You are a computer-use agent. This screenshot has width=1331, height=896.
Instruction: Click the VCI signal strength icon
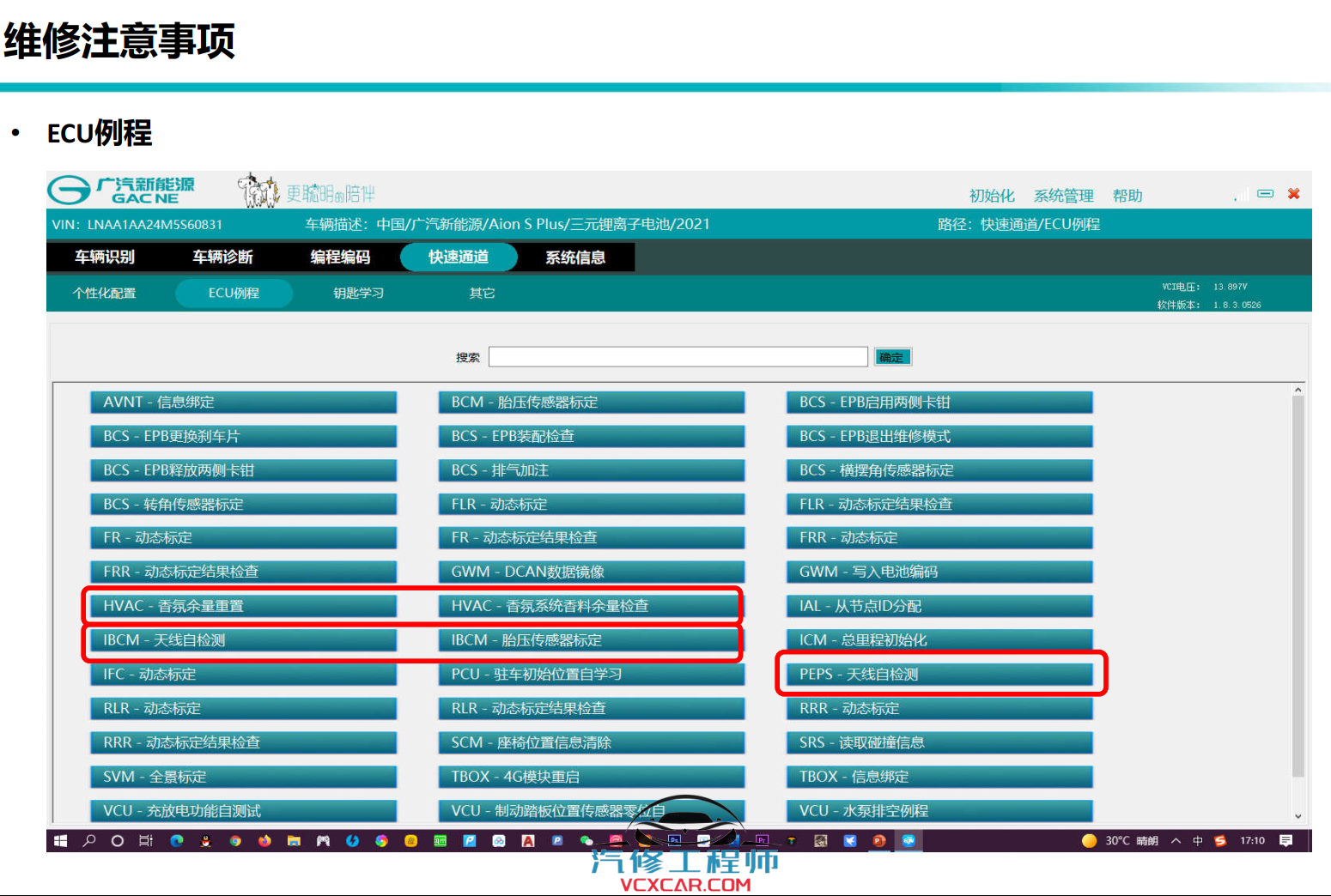tap(1241, 195)
